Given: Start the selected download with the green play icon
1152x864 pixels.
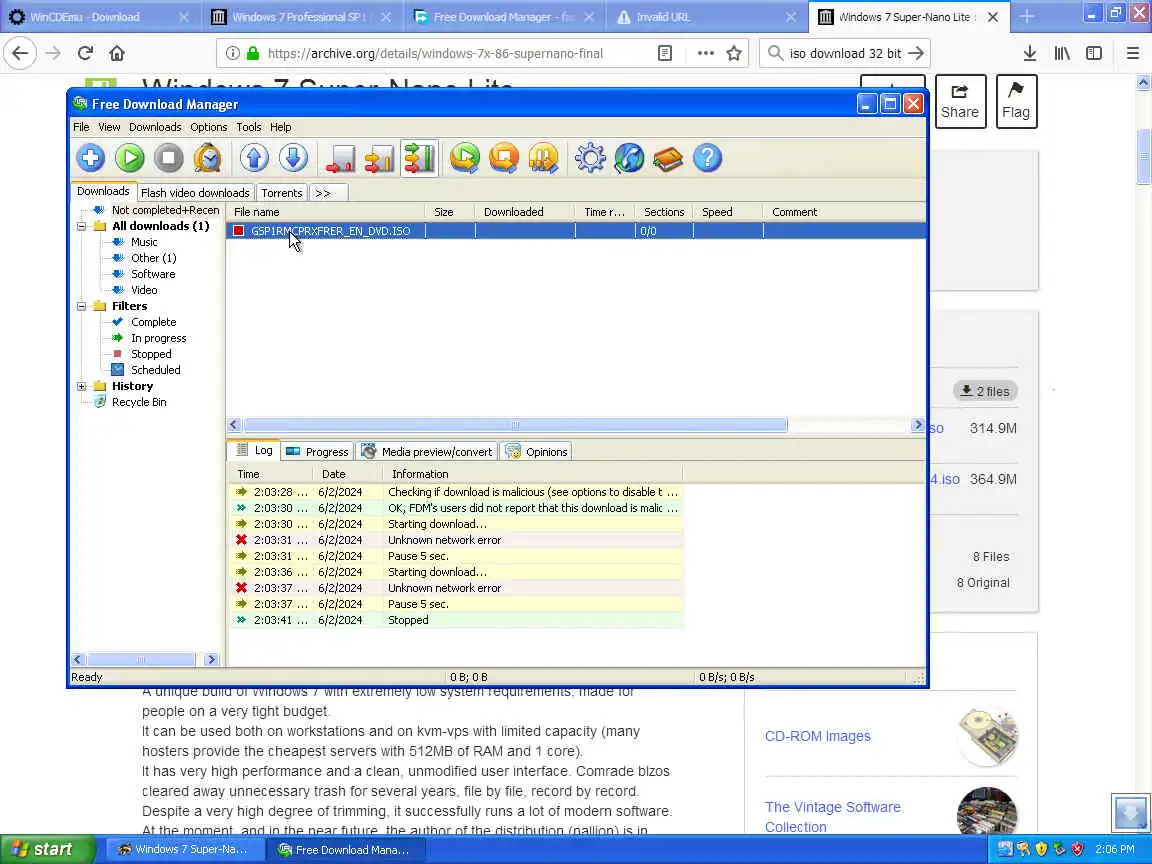Looking at the screenshot, I should point(130,158).
